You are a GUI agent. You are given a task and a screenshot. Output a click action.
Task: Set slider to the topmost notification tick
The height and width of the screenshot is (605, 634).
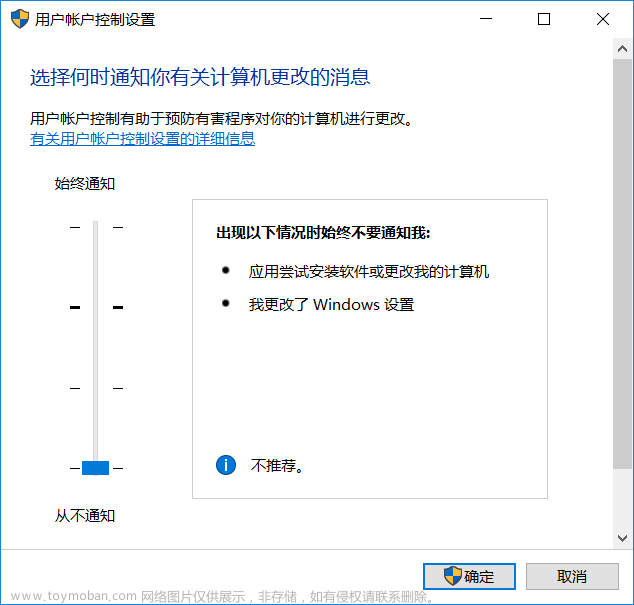pos(96,227)
